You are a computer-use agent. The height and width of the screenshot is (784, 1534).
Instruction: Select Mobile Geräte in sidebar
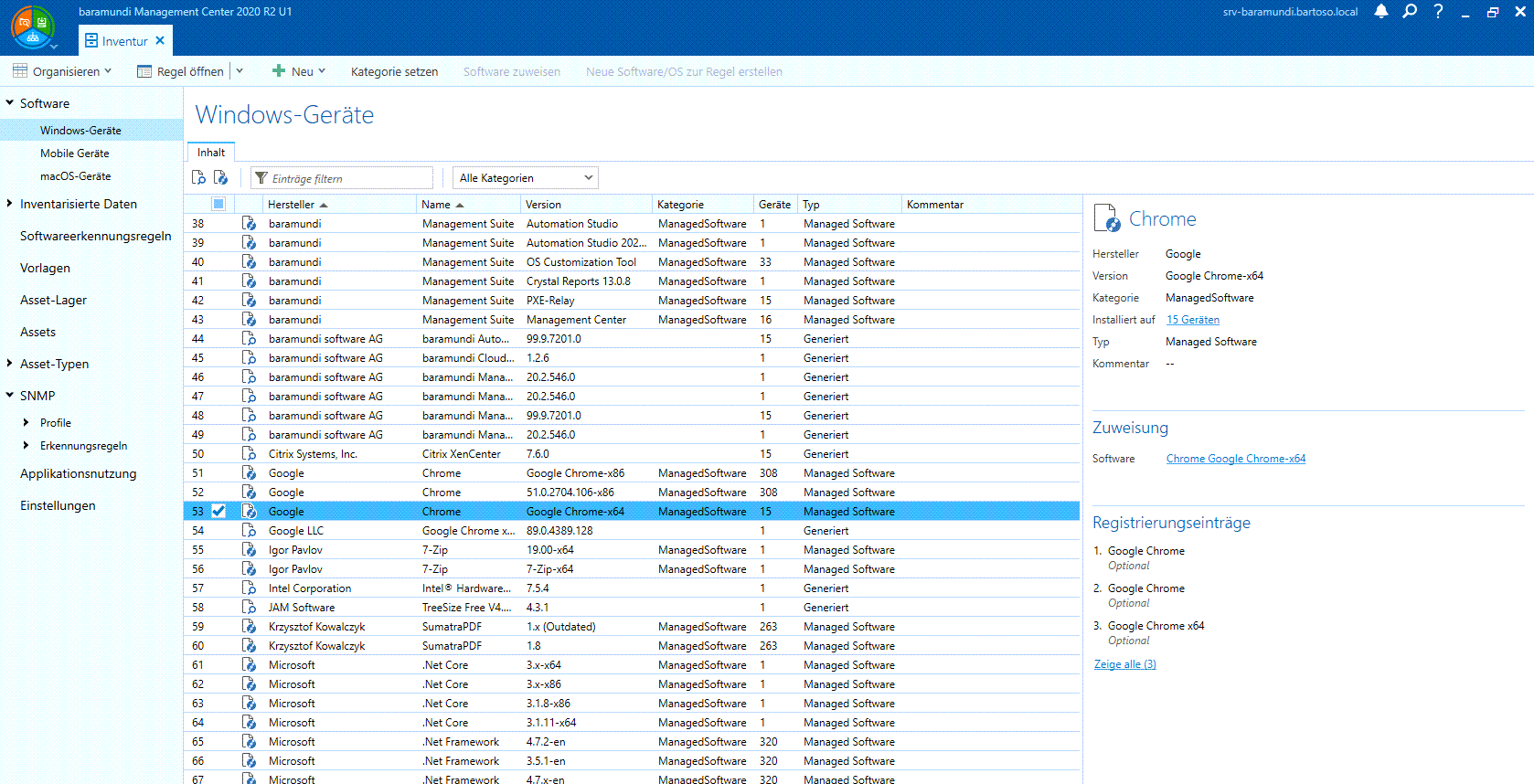point(74,154)
